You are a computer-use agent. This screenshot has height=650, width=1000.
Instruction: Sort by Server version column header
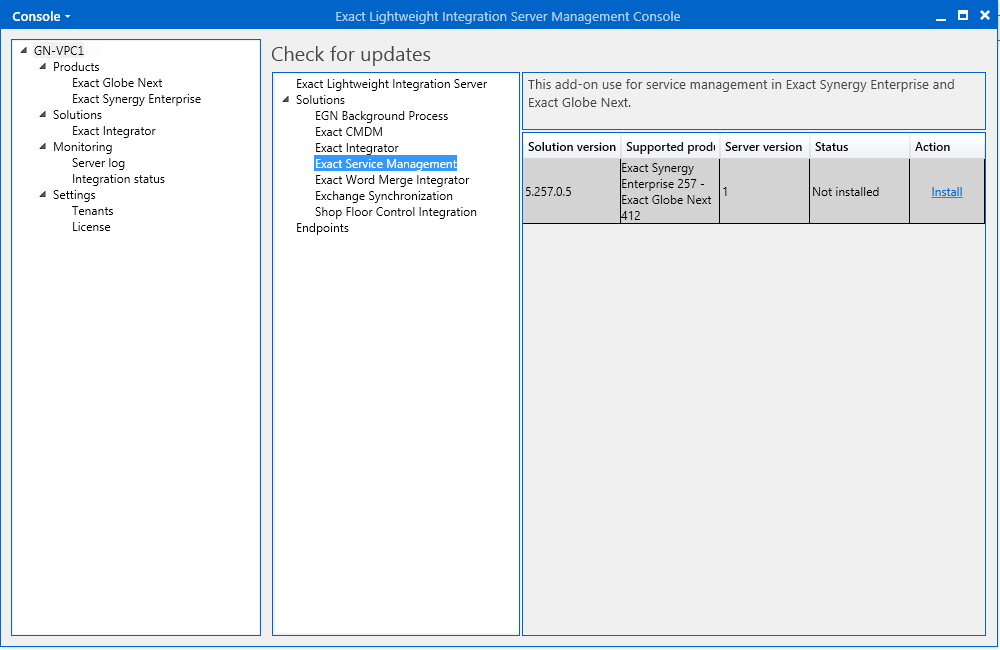(x=764, y=147)
